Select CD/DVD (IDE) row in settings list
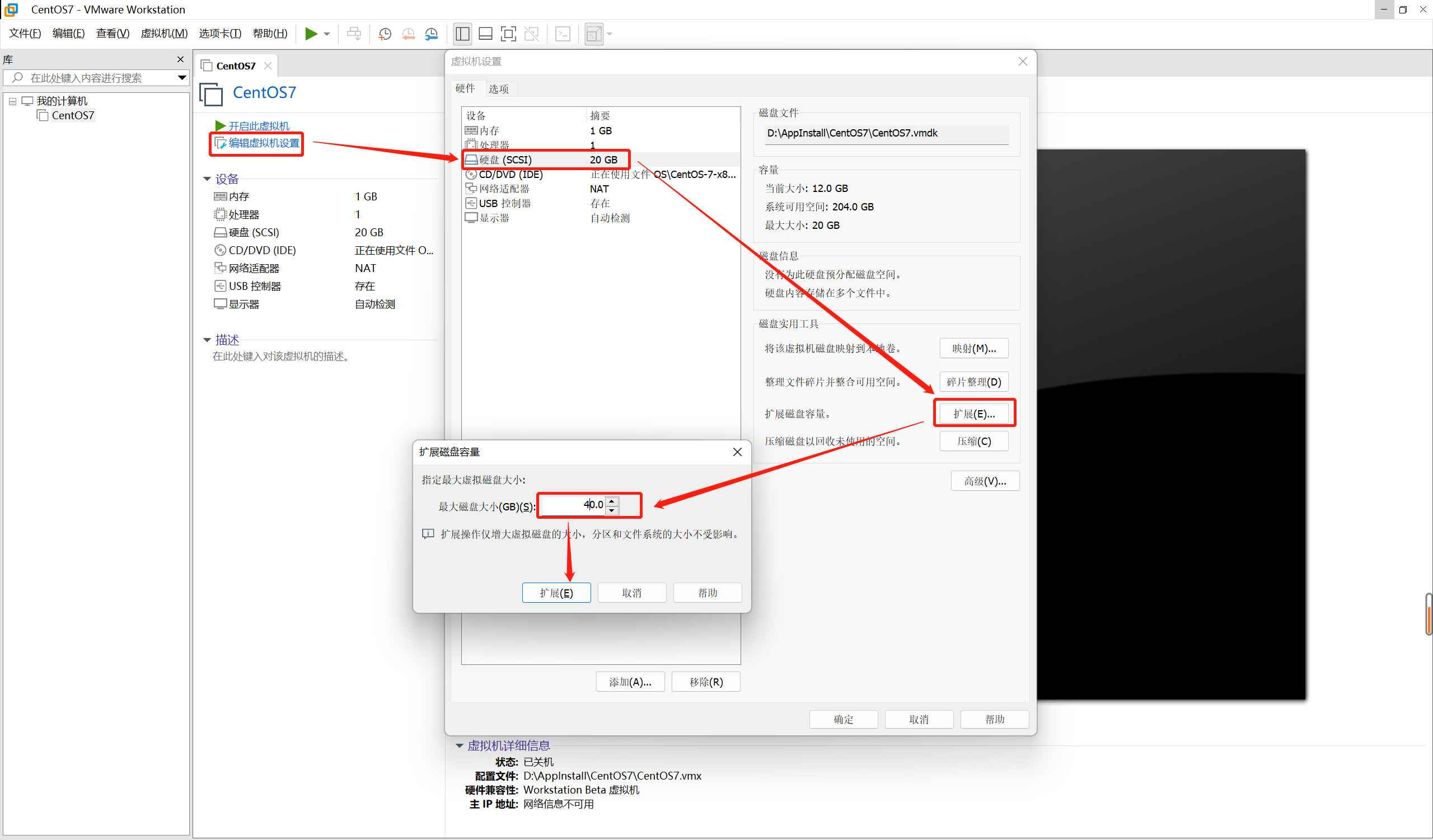The image size is (1433, 840). (601, 175)
